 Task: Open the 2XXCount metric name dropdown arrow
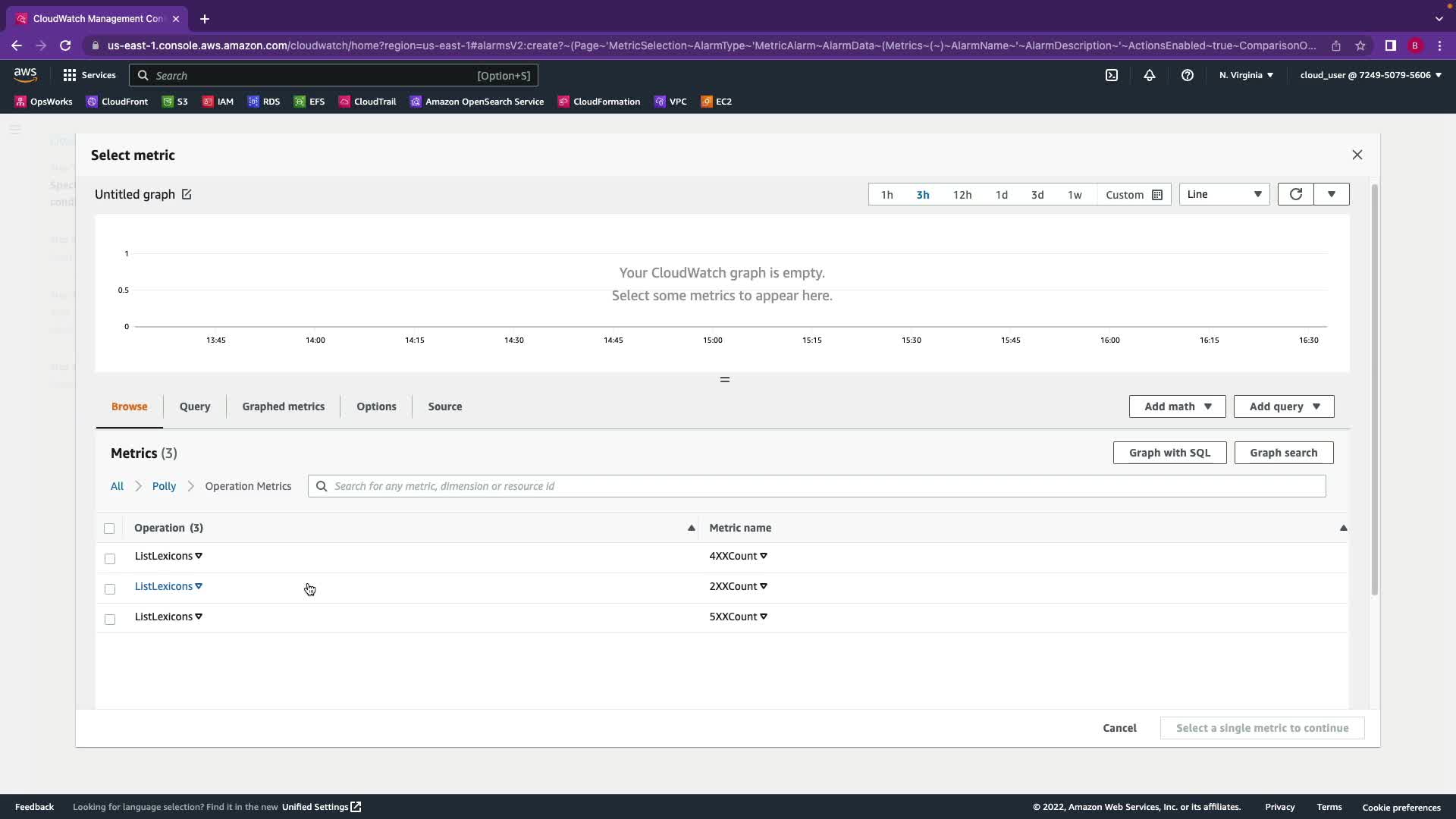tap(764, 586)
